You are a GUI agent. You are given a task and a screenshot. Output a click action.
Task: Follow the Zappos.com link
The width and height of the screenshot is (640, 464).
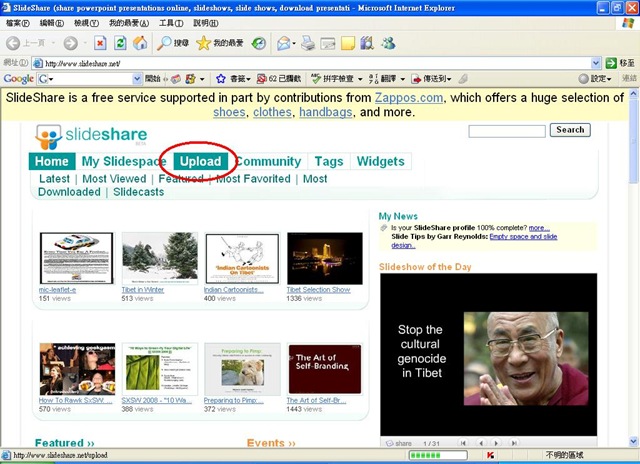[x=409, y=98]
